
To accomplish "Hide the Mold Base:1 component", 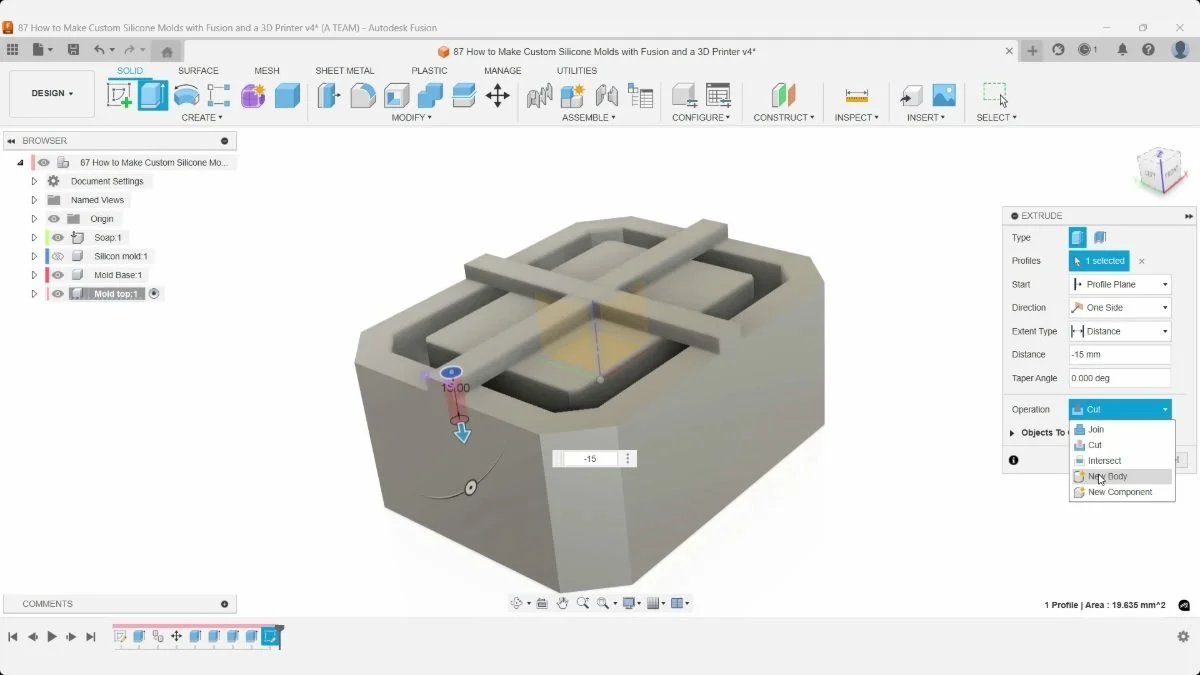I will (58, 275).
